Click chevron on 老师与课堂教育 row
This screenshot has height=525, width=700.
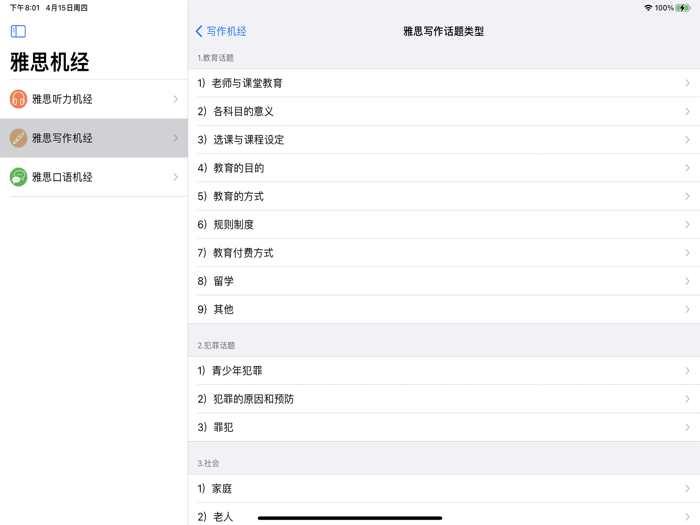[x=688, y=83]
